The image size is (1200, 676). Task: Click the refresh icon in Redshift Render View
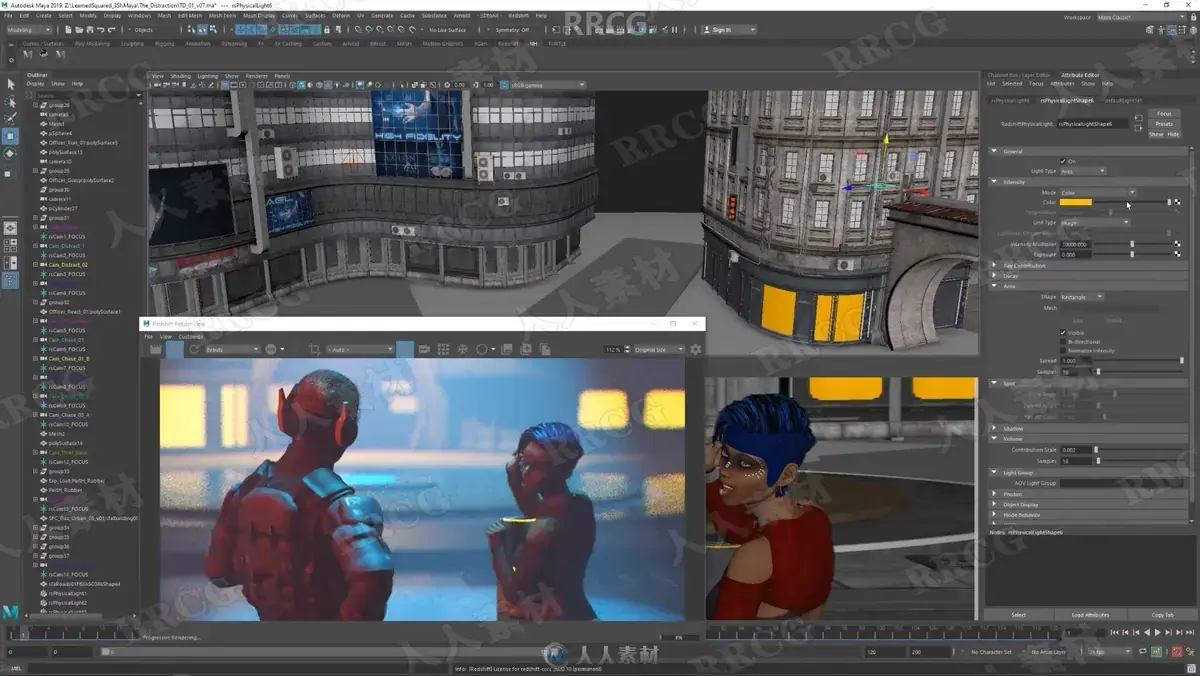click(x=194, y=350)
